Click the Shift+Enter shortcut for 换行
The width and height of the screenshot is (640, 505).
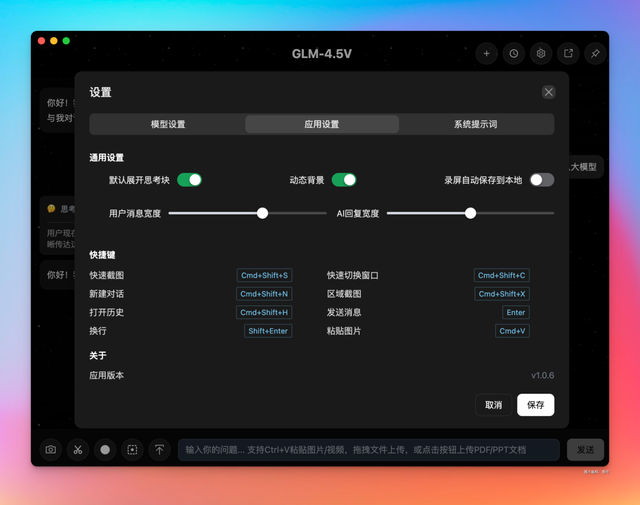(268, 331)
